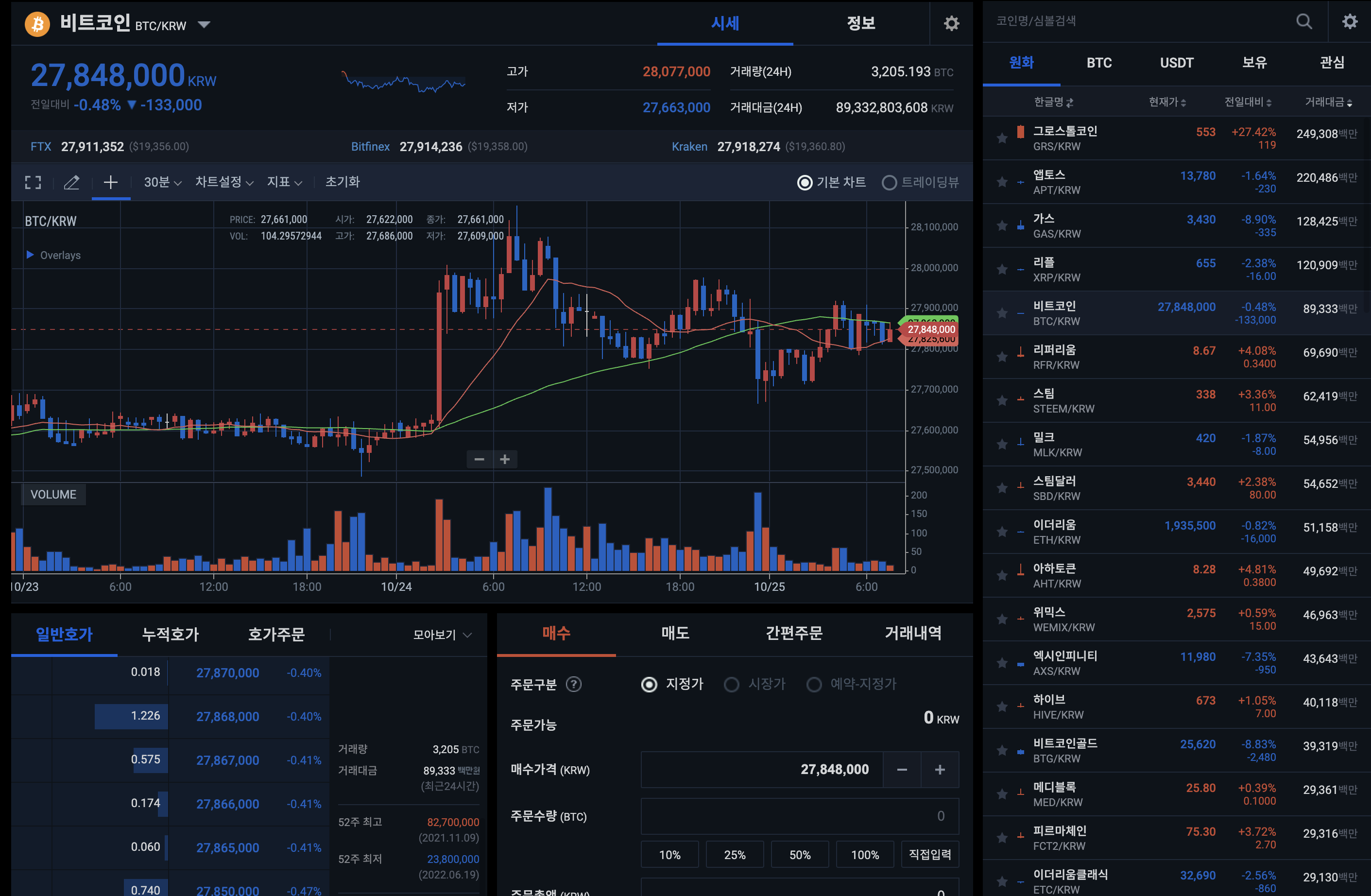Image resolution: width=1371 pixels, height=896 pixels.
Task: Click the coin search magnifier icon
Action: (x=1304, y=21)
